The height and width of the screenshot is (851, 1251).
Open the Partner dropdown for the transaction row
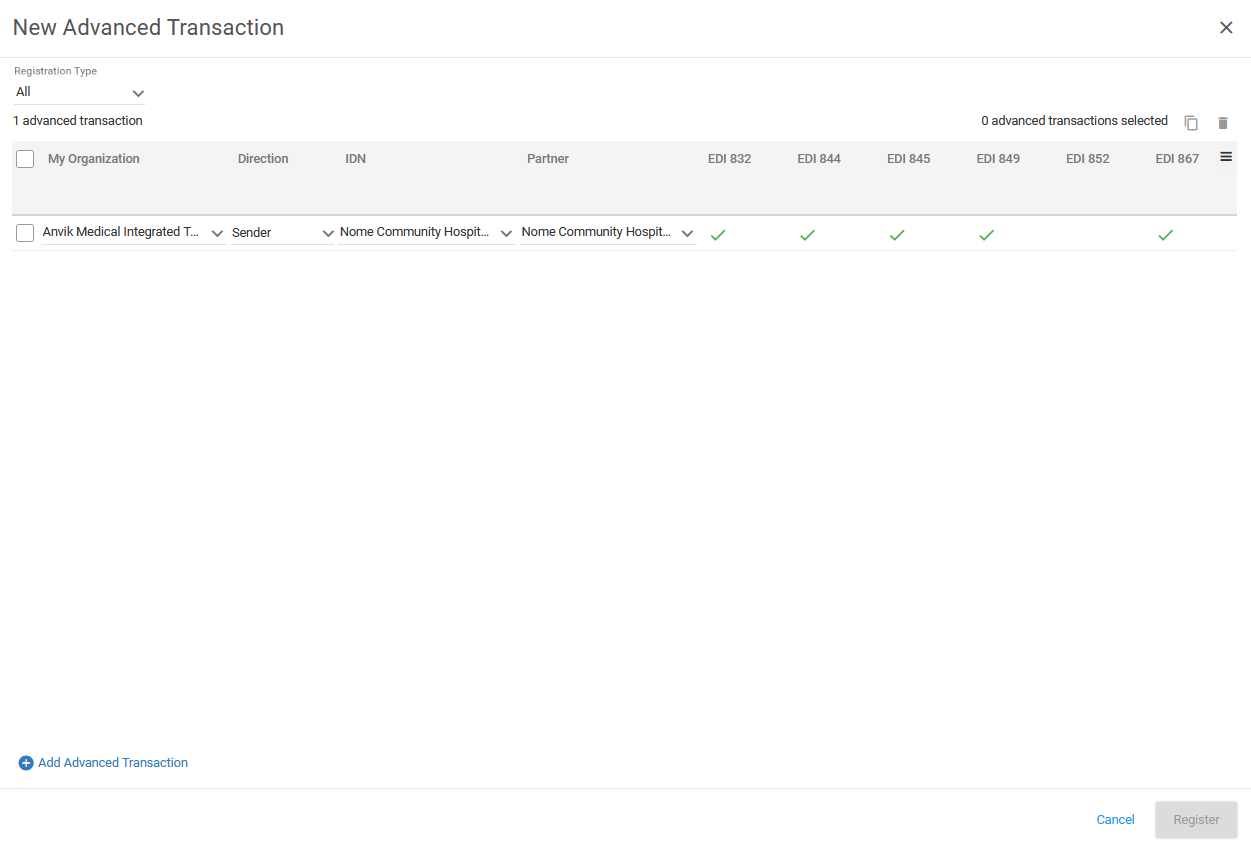click(687, 232)
